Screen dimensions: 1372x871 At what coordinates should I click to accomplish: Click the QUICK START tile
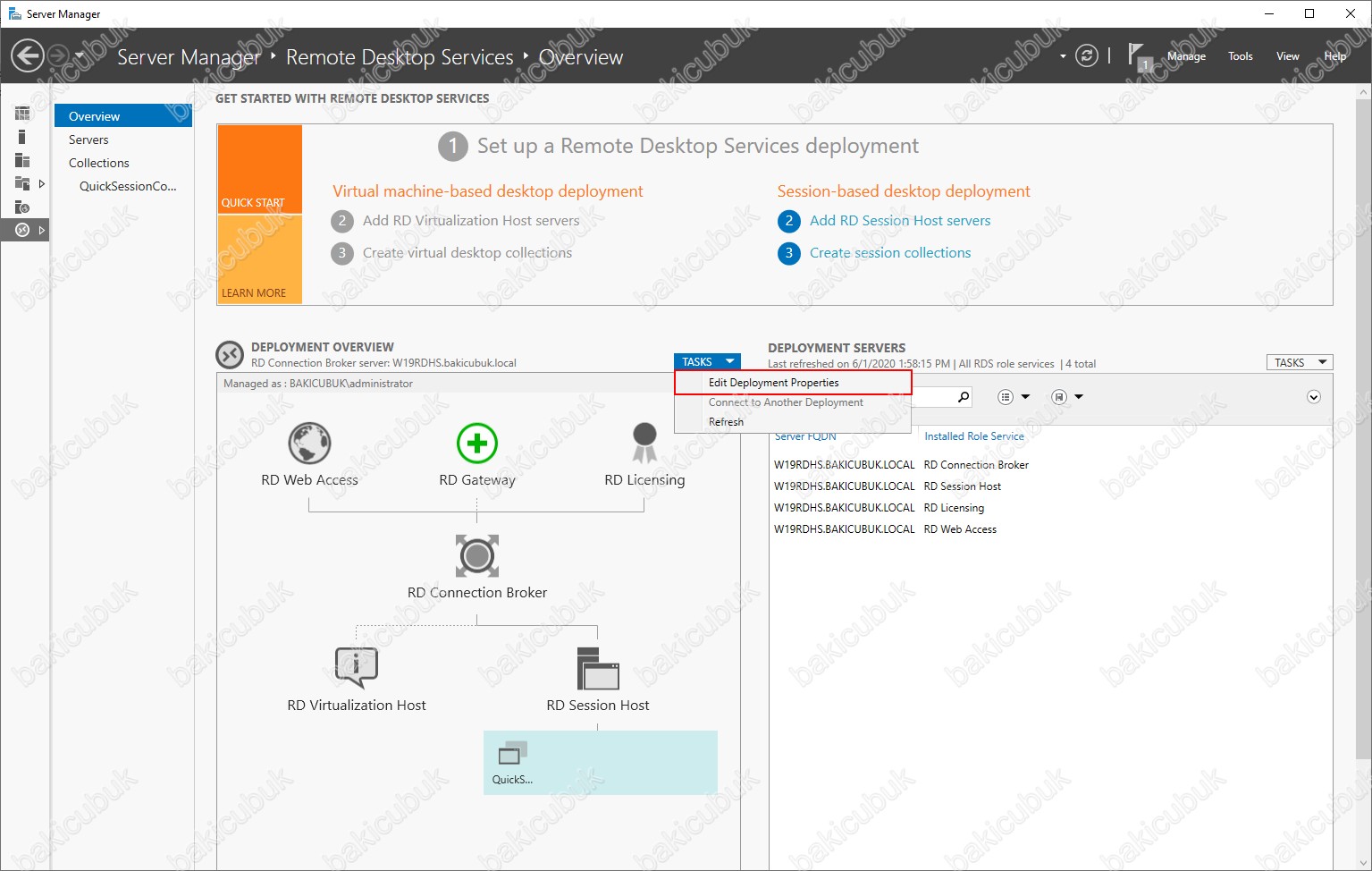pyautogui.click(x=259, y=169)
